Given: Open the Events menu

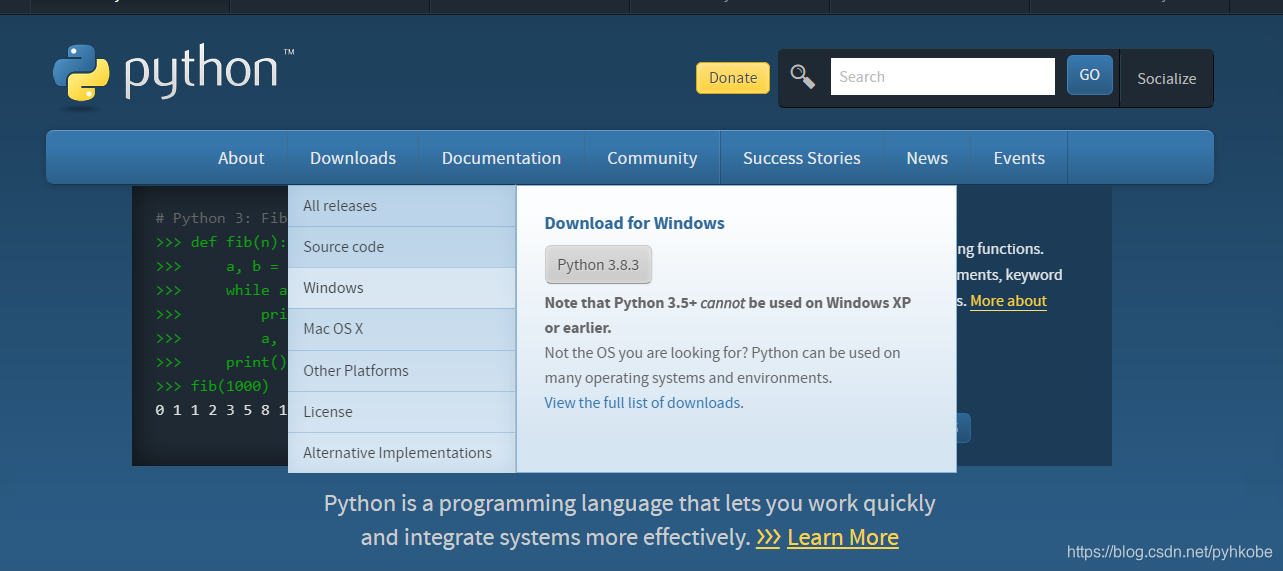Looking at the screenshot, I should pos(1019,158).
